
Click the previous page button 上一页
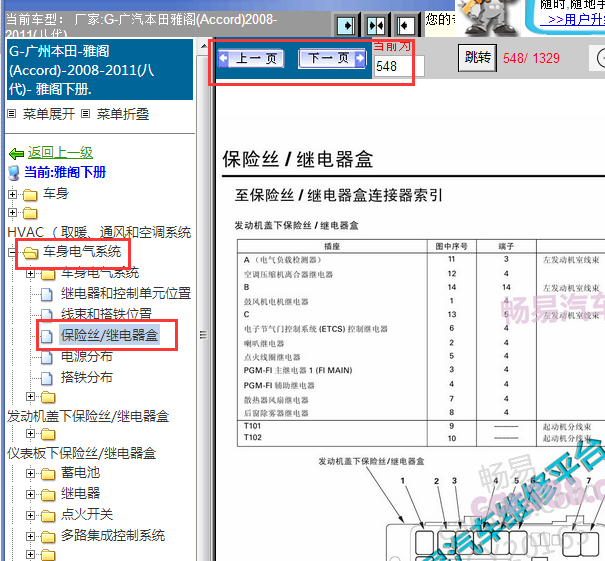(x=251, y=59)
